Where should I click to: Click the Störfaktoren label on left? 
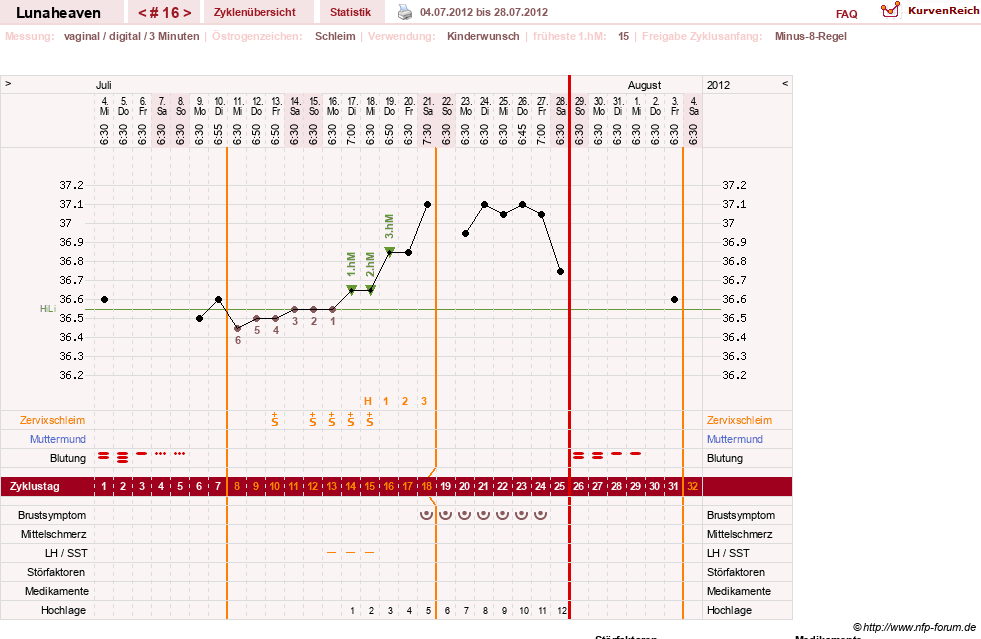[56, 572]
